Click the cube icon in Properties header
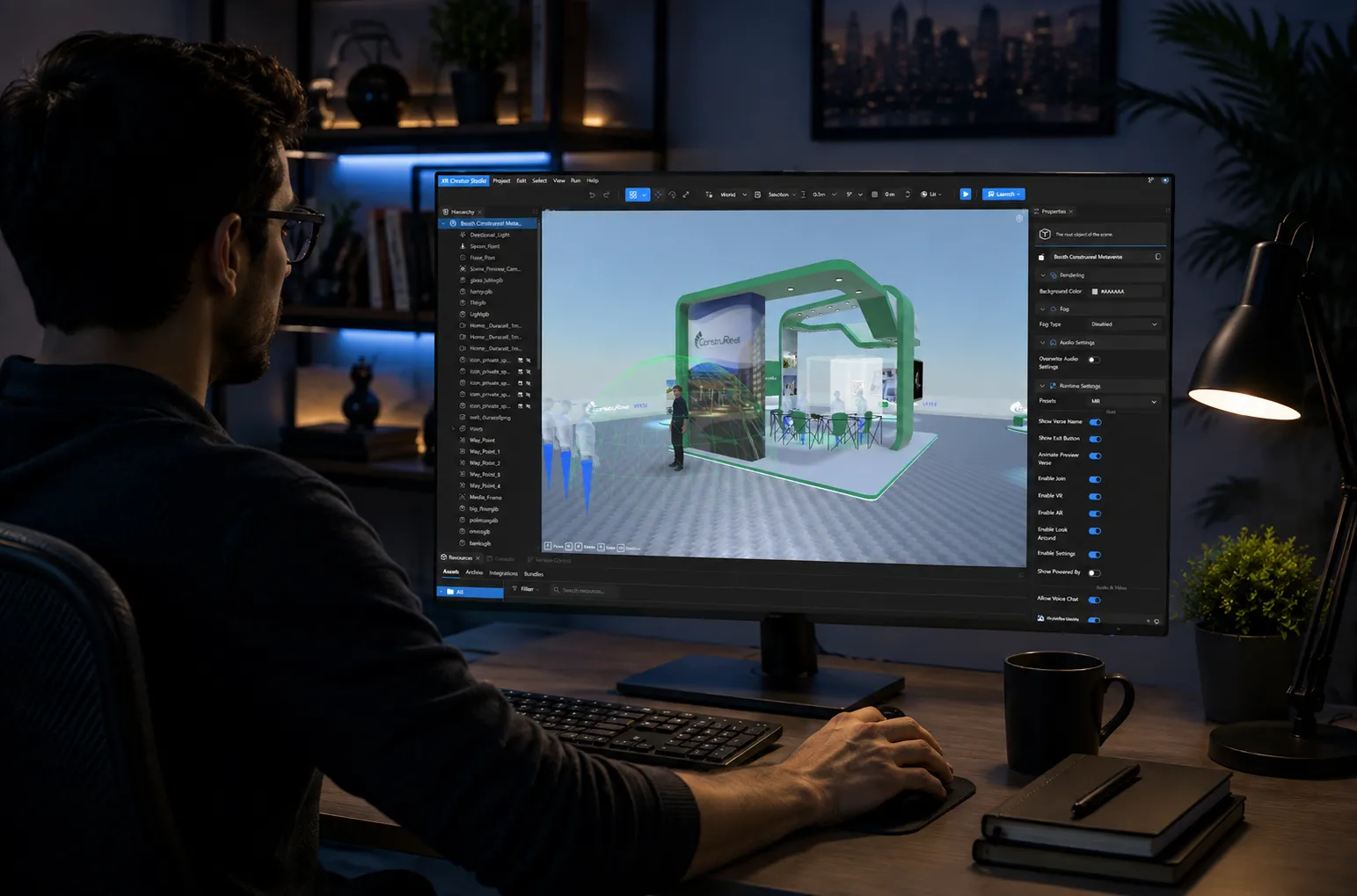The image size is (1357, 896). (x=1045, y=234)
